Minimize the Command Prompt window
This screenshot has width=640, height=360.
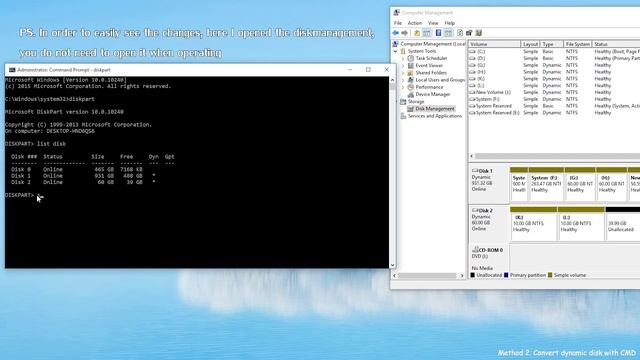tap(350, 70)
